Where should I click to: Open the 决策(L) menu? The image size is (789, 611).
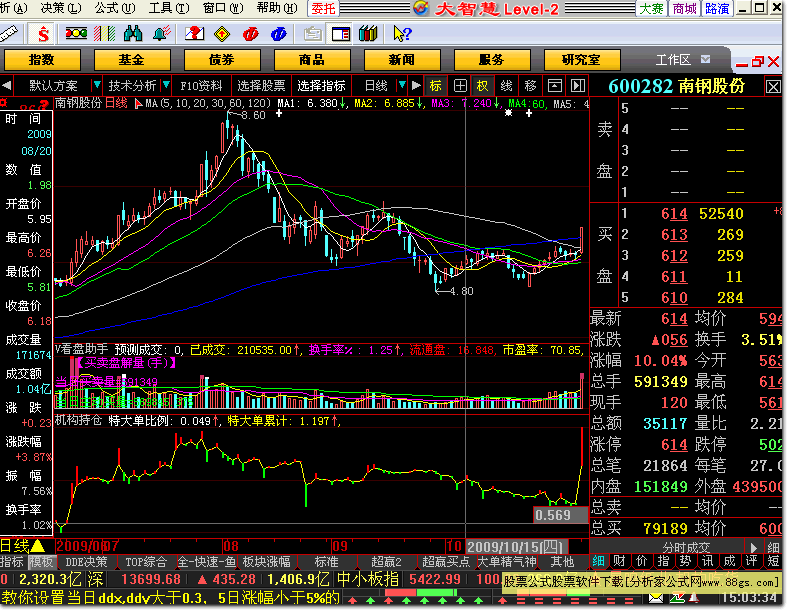pos(60,8)
